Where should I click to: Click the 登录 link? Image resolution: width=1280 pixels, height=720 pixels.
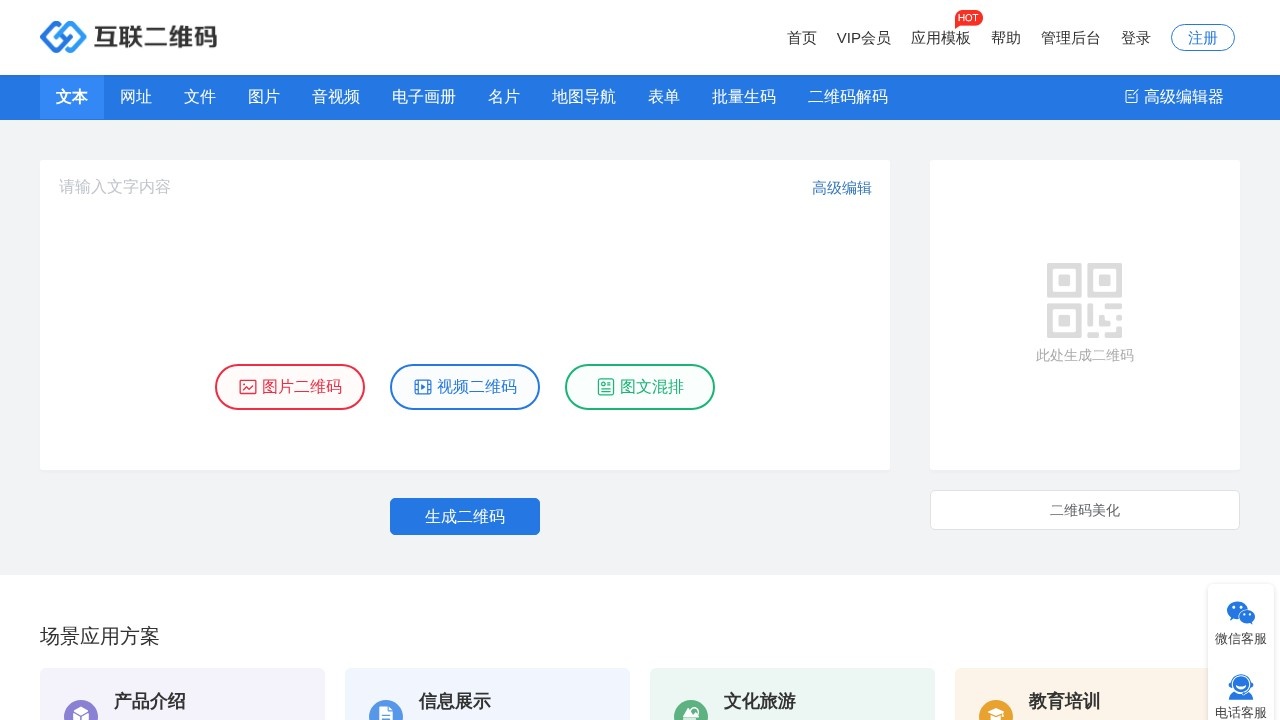point(1136,38)
